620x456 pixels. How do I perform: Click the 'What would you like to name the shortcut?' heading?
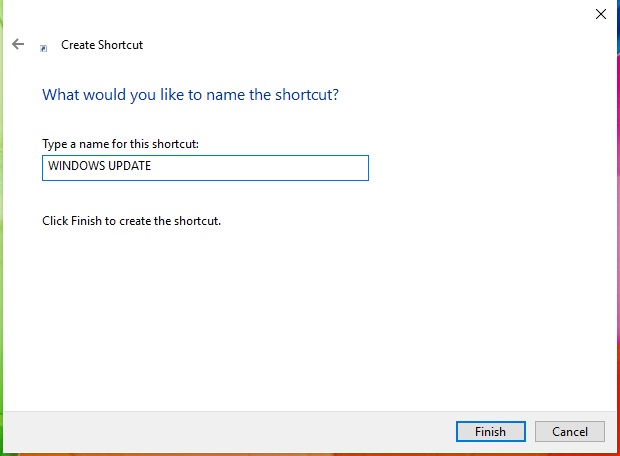tap(190, 95)
